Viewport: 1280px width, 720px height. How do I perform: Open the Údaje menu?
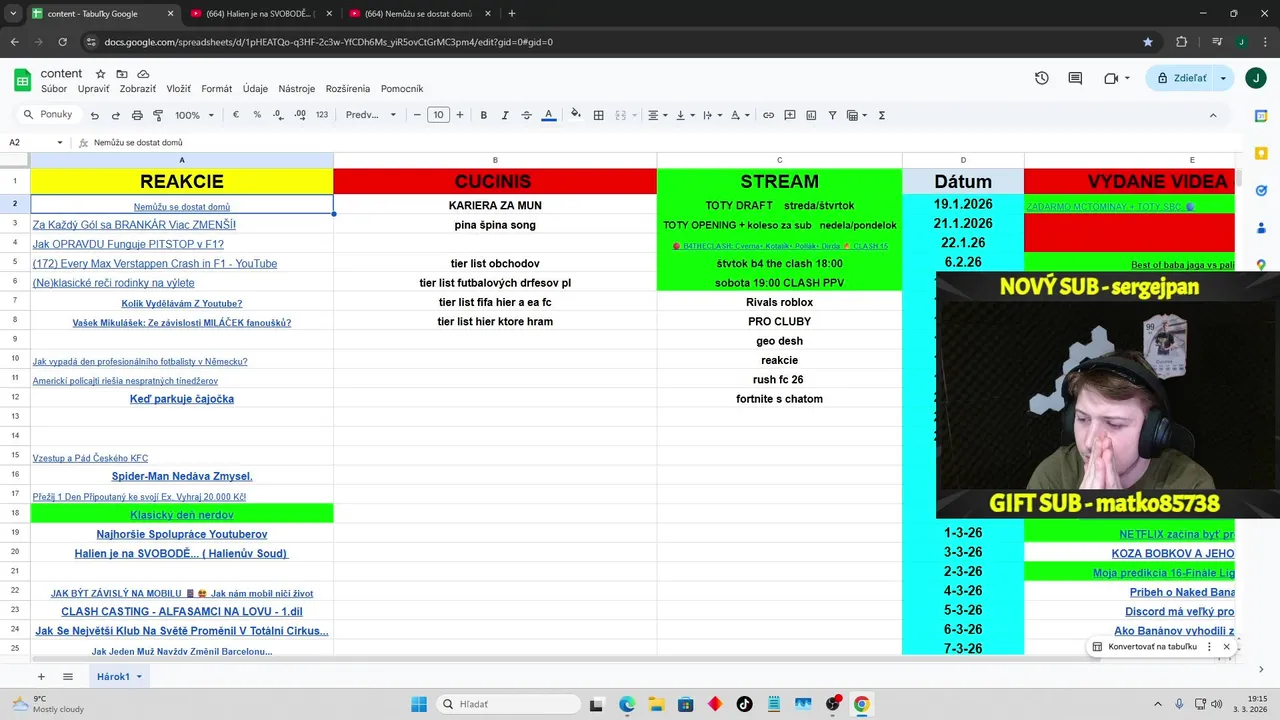255,89
